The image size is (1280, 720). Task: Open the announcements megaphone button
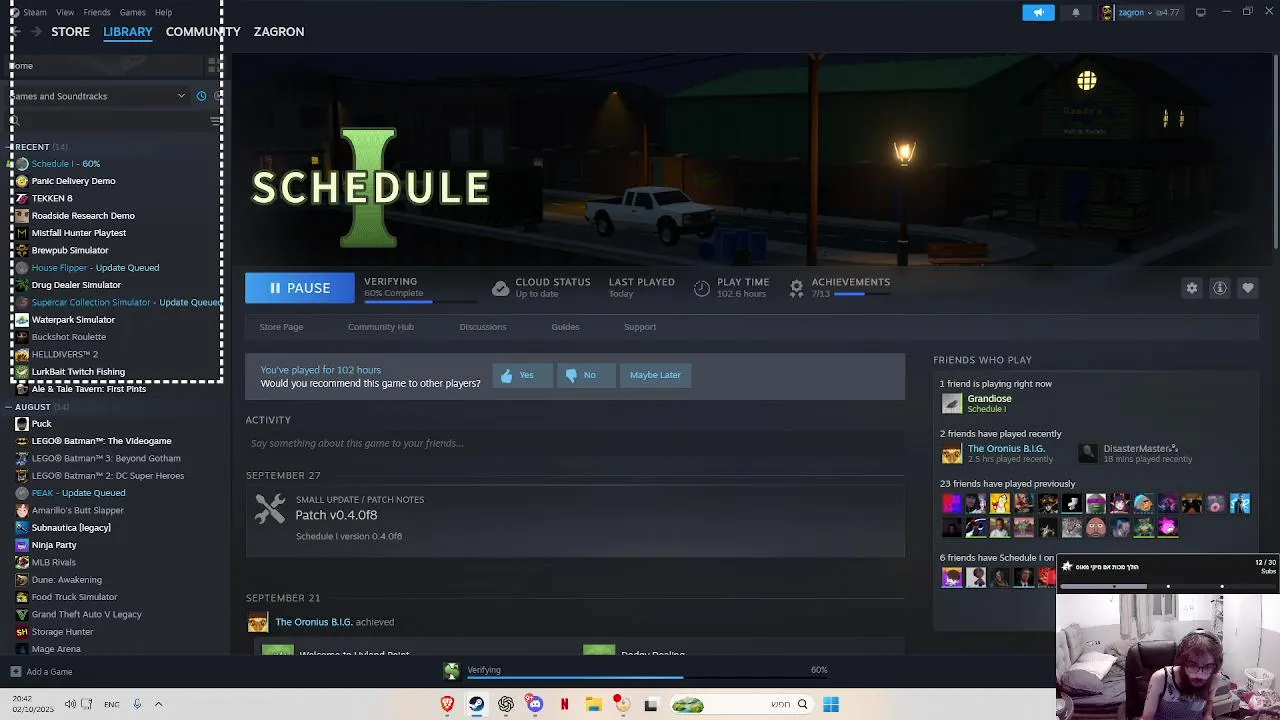coord(1038,12)
